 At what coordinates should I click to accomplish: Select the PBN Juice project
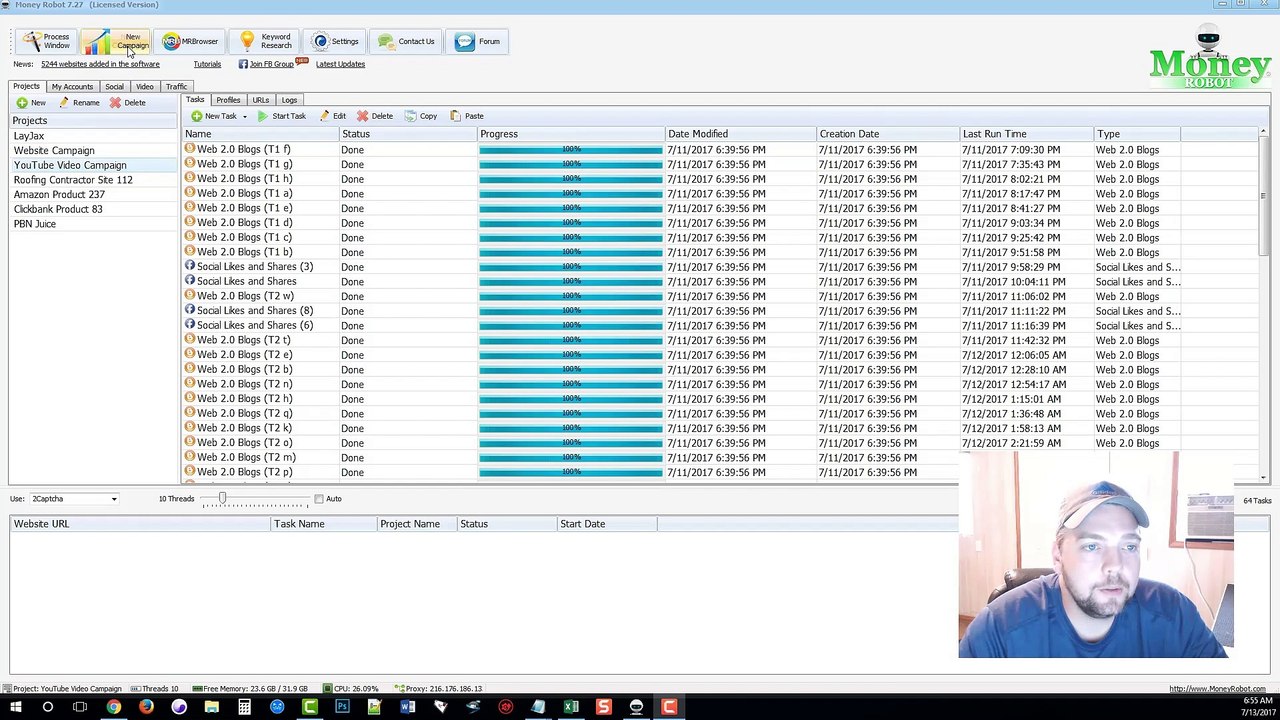[x=94, y=224]
